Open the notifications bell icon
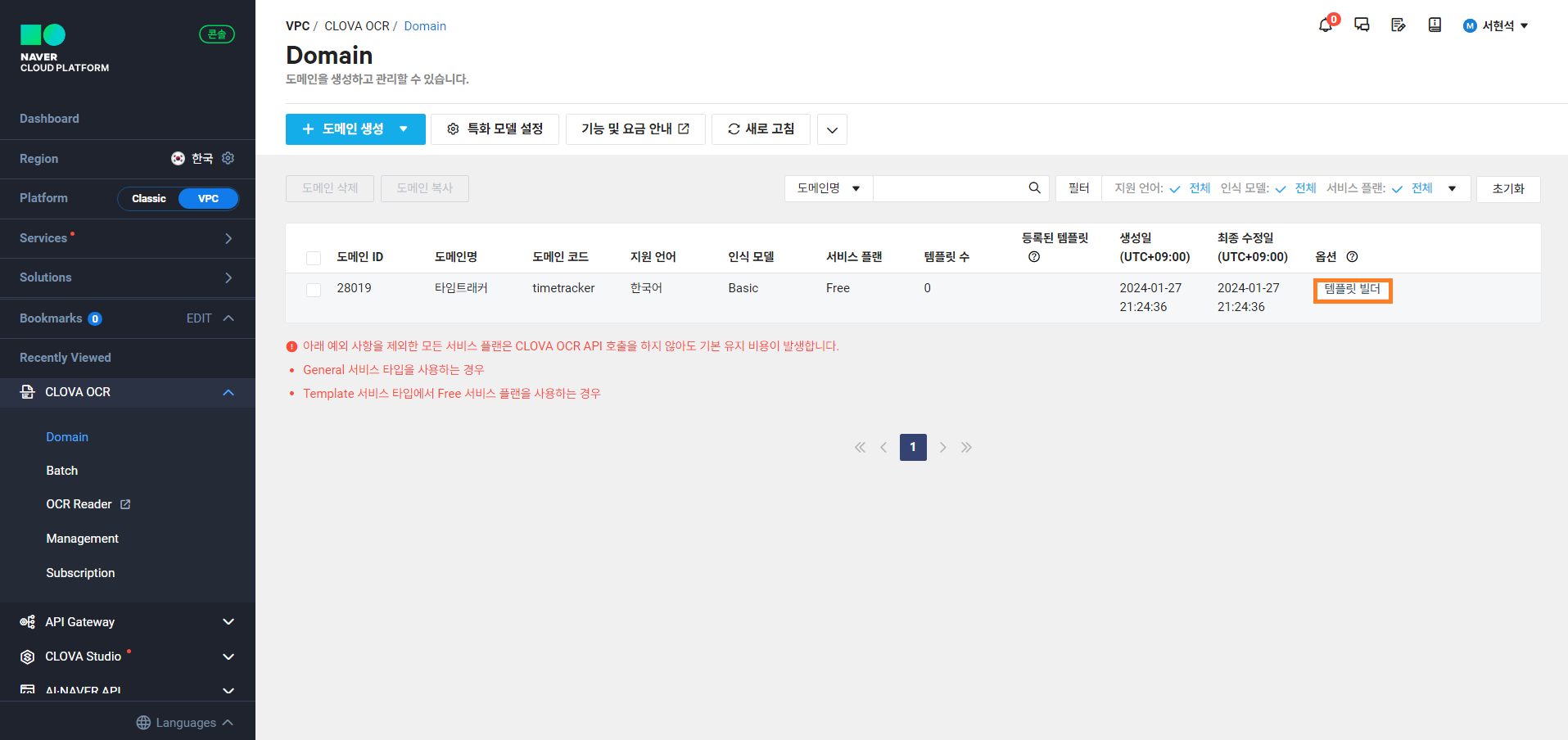This screenshot has width=1568, height=740. click(x=1326, y=25)
